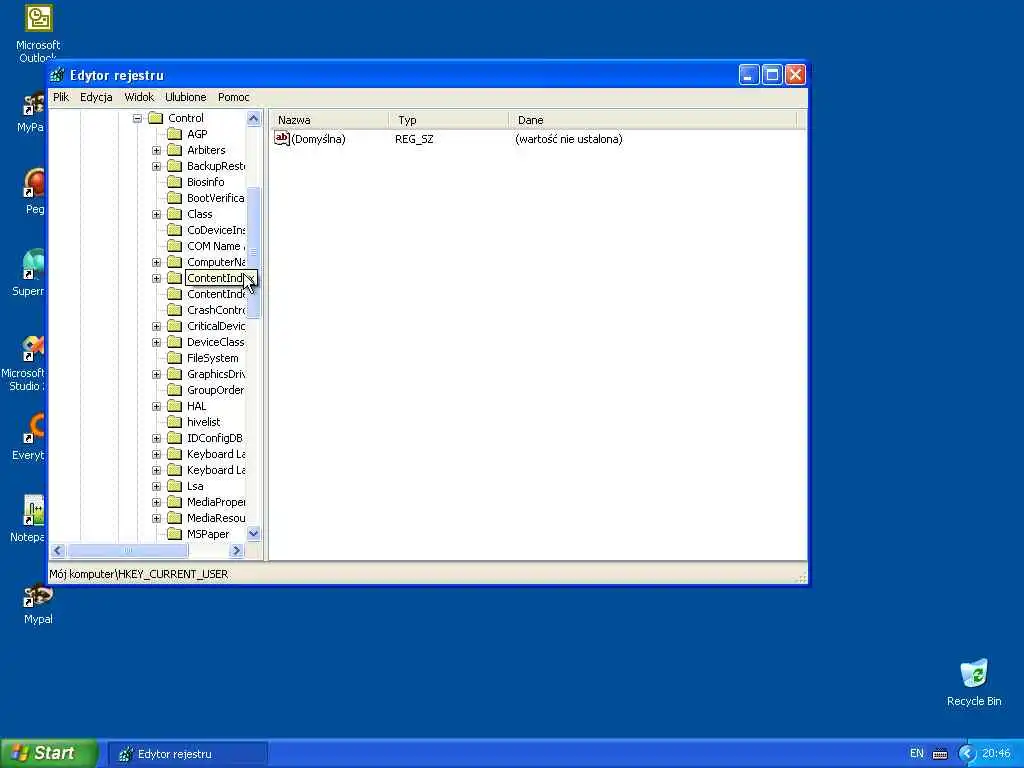This screenshot has height=768, width=1024.
Task: Open the Recycle Bin desktop icon
Action: [974, 682]
